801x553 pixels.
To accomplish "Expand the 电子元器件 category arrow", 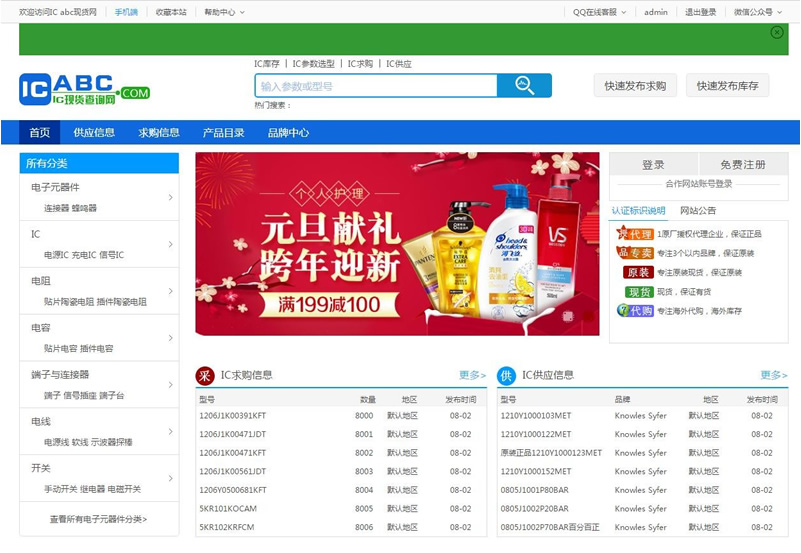I will click(171, 197).
